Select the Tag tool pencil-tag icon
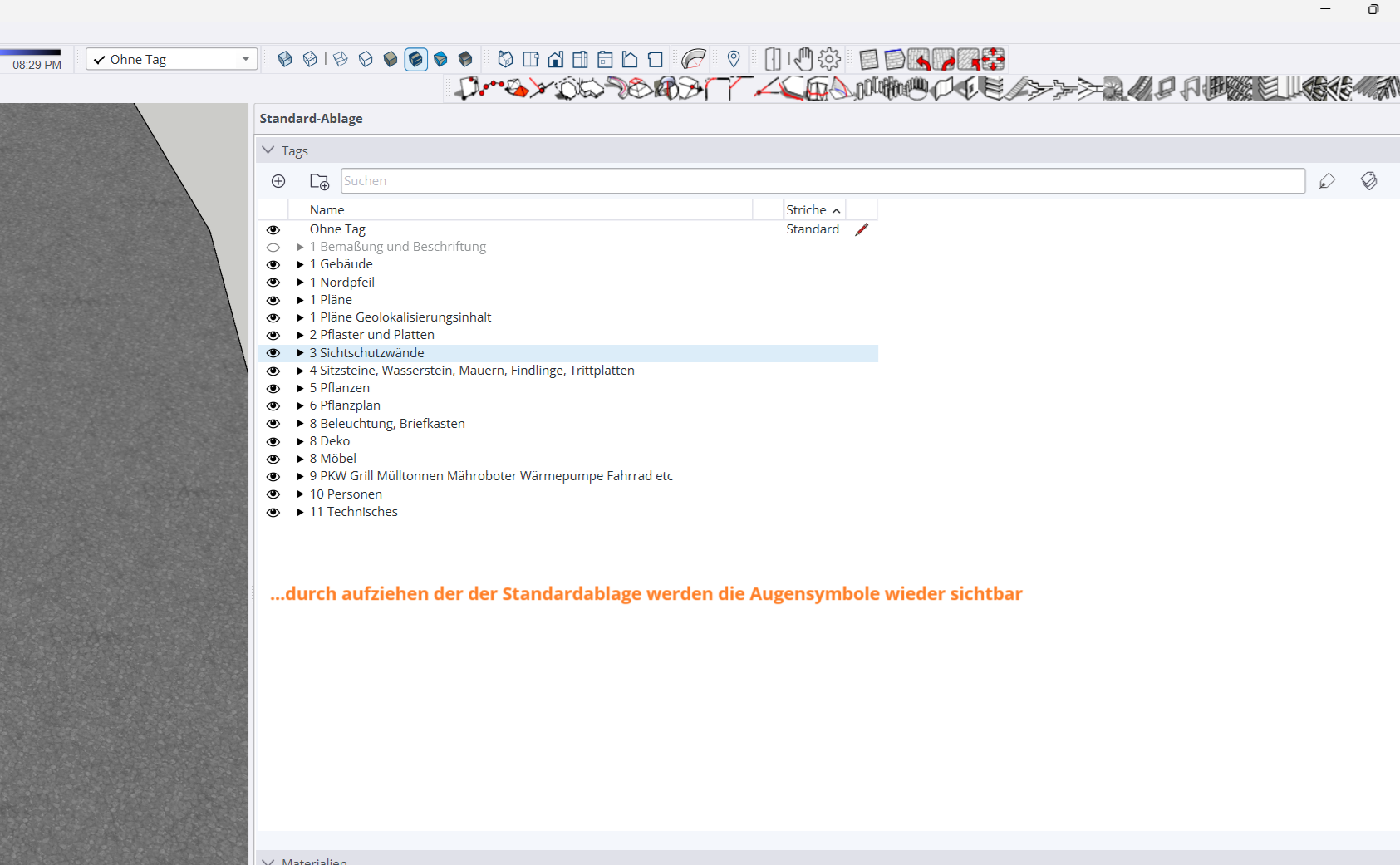Viewport: 1400px width, 865px height. click(x=1326, y=181)
